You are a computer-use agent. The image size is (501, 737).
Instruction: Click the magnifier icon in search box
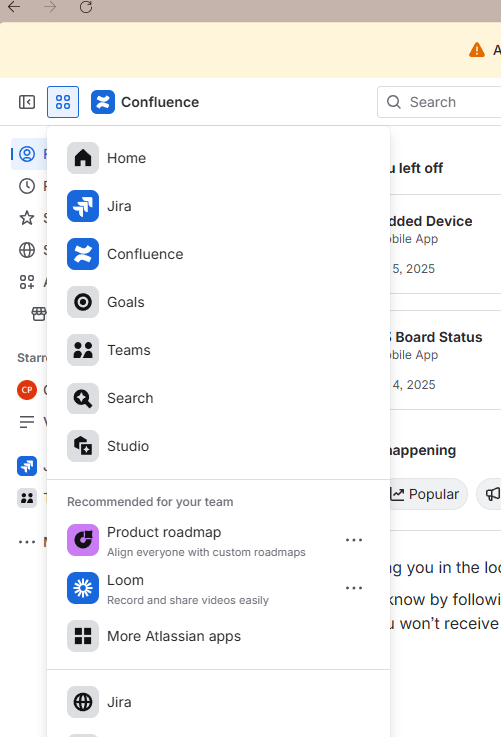click(394, 102)
